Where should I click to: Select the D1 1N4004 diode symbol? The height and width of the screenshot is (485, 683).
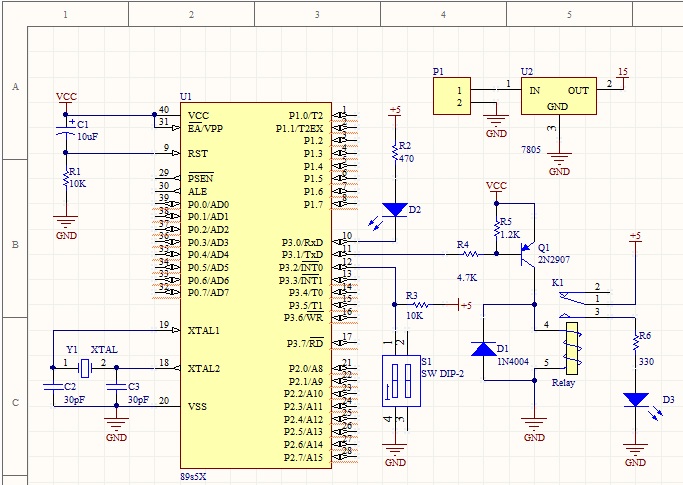click(x=485, y=349)
